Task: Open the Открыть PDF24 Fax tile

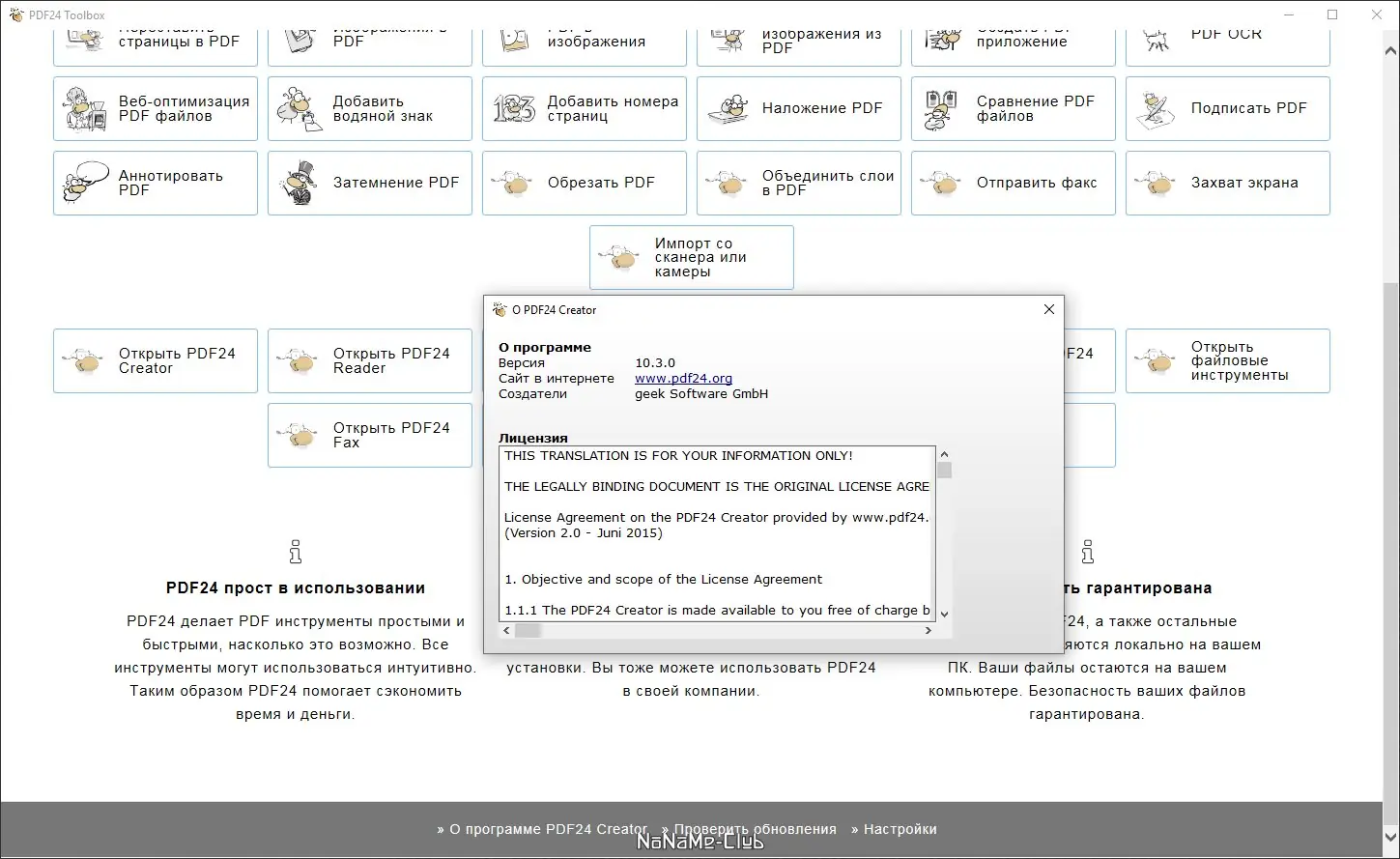Action: (x=370, y=436)
